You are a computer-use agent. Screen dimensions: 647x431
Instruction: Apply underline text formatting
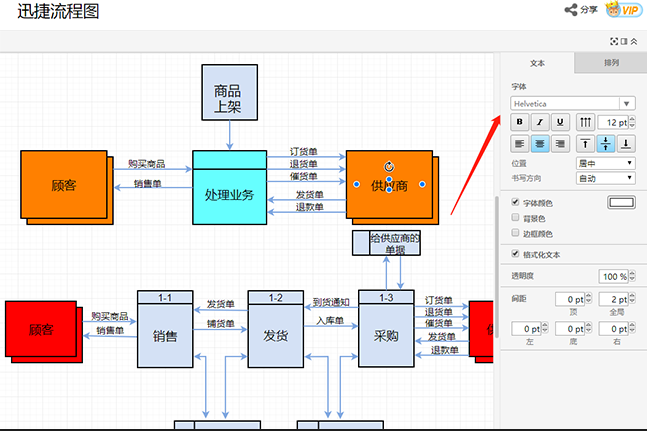(560, 122)
